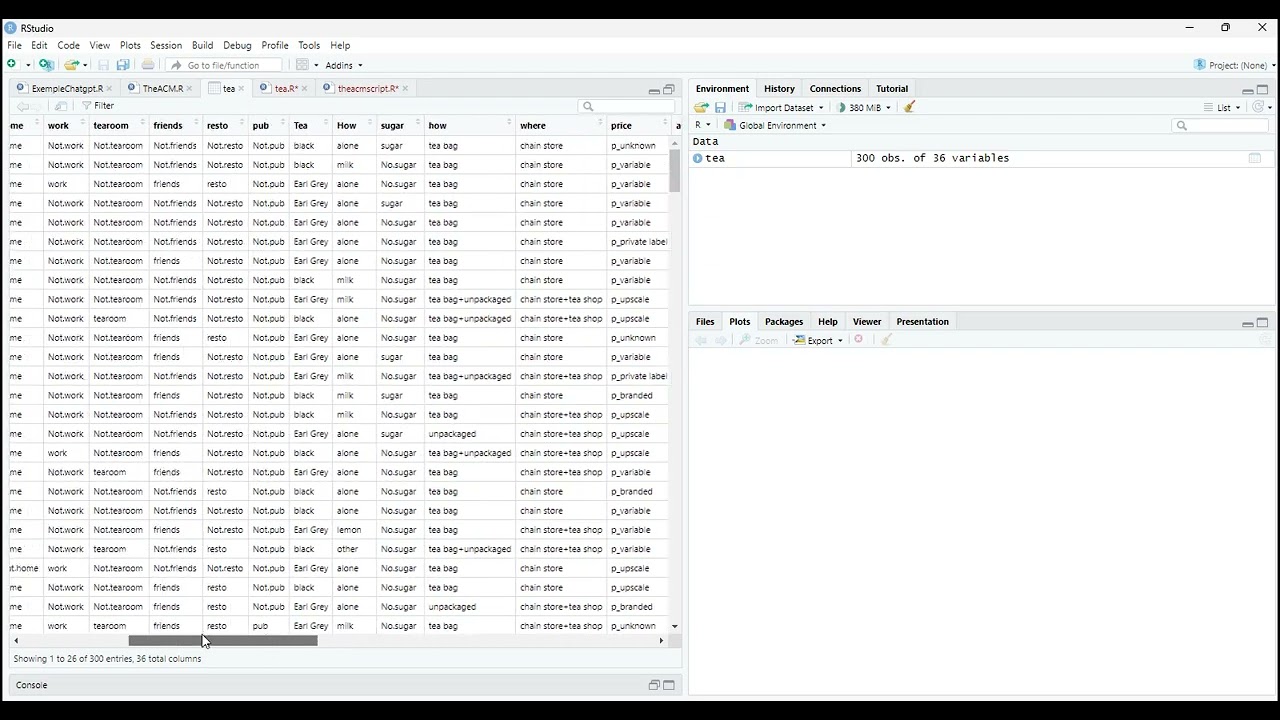Click the data viewer vertical scrollbar thumb
This screenshot has width=1280, height=720.
click(x=675, y=171)
